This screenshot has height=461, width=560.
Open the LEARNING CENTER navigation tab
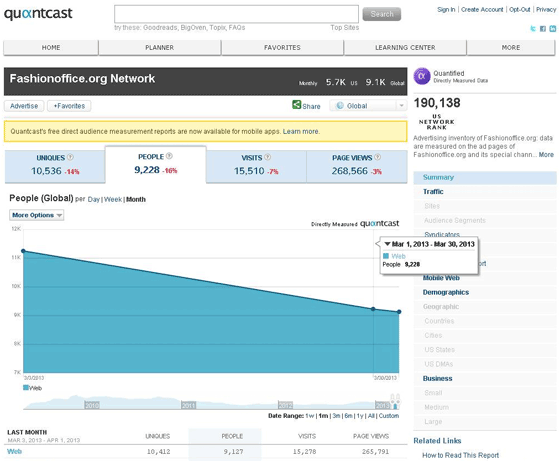click(405, 47)
